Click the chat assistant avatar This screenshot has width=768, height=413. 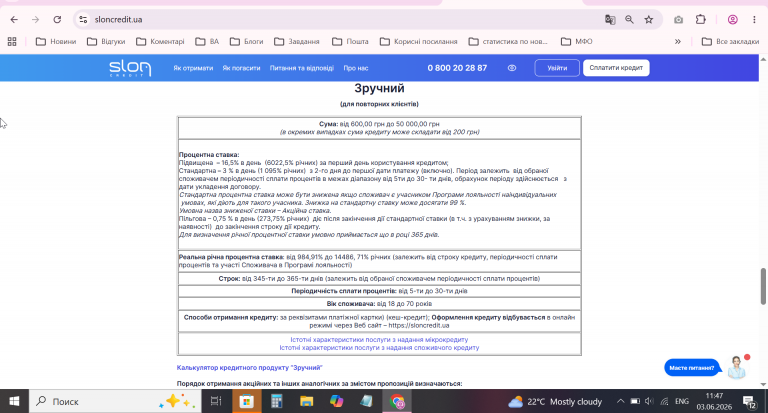coord(736,367)
